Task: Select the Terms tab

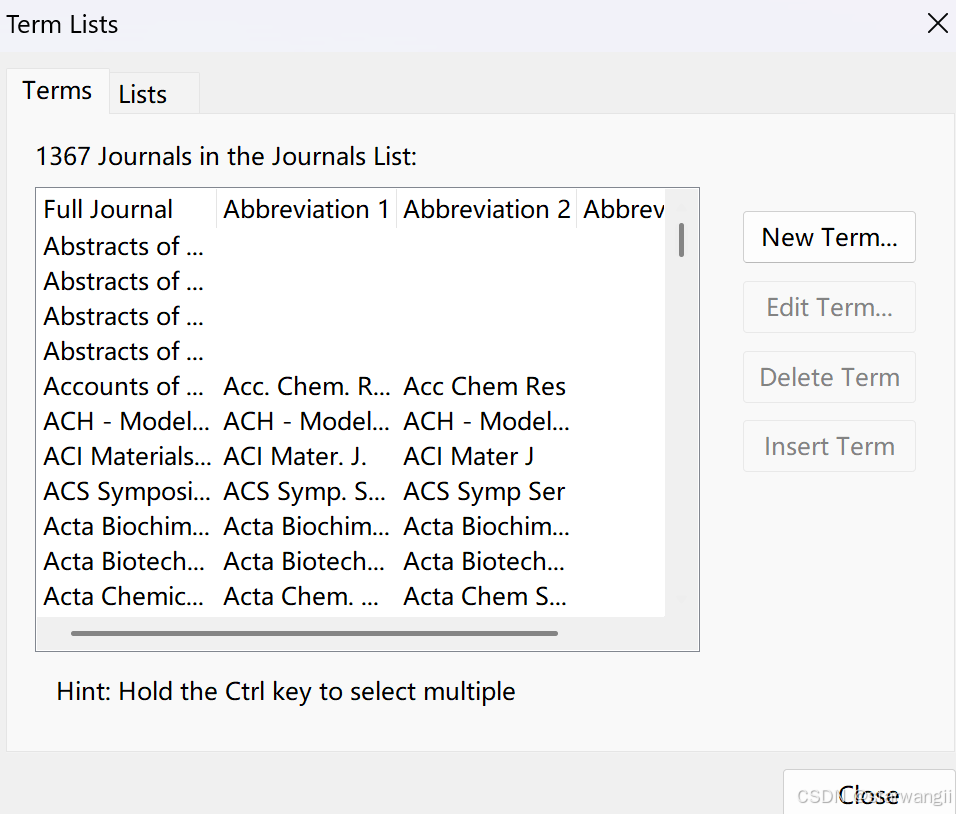Action: 57,91
